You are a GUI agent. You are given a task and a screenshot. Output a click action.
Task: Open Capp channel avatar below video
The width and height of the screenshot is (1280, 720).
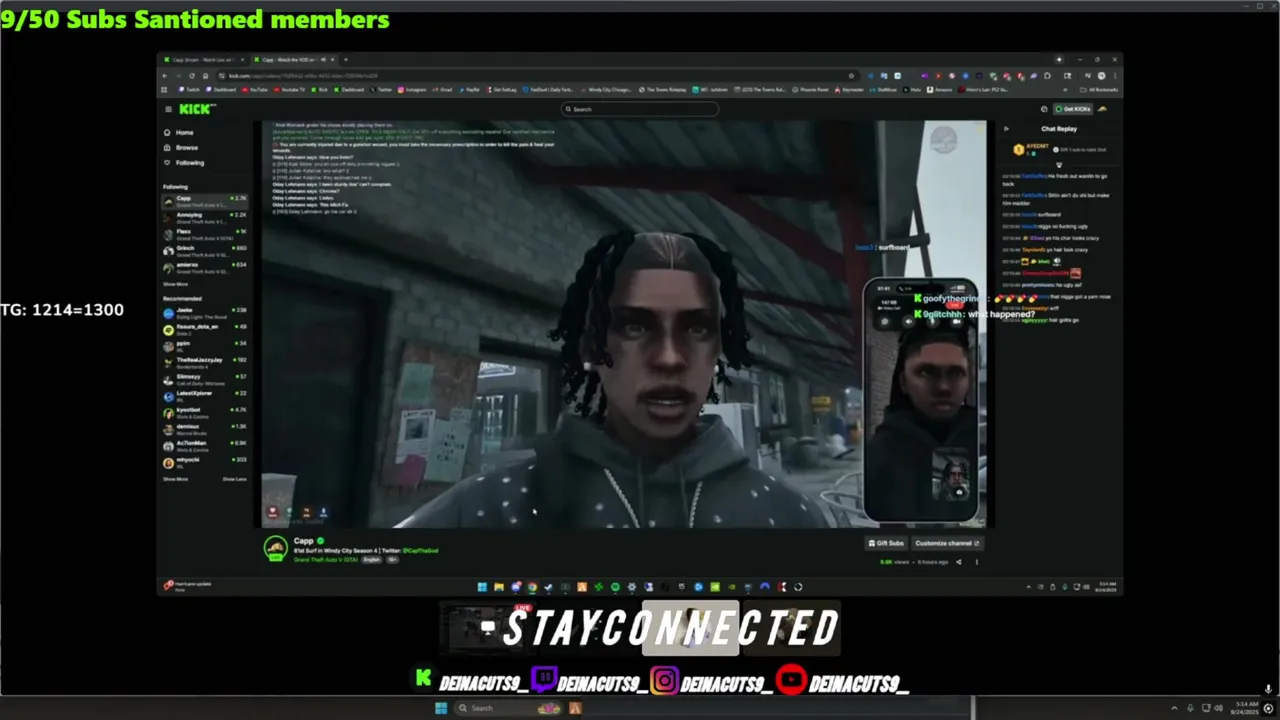point(275,548)
